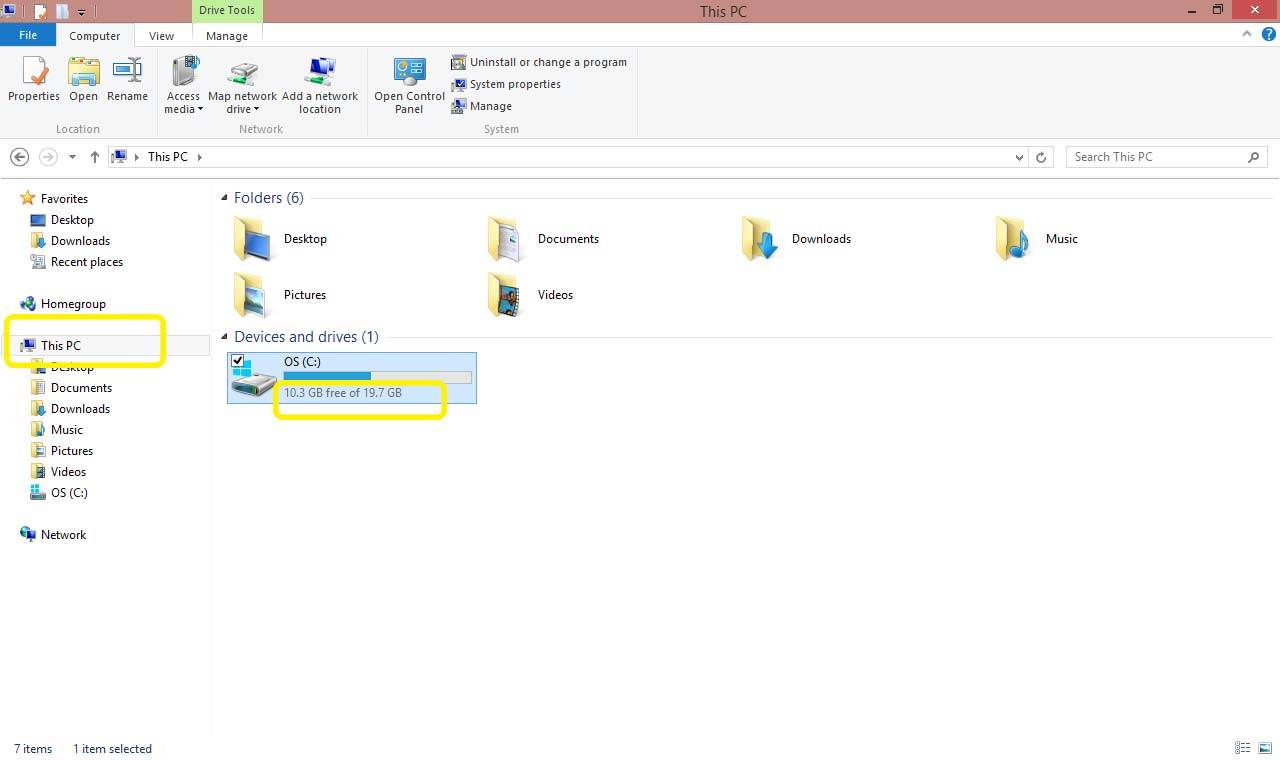The image size is (1280, 760).
Task: Open the recent locations dropdown arrow
Action: [72, 157]
